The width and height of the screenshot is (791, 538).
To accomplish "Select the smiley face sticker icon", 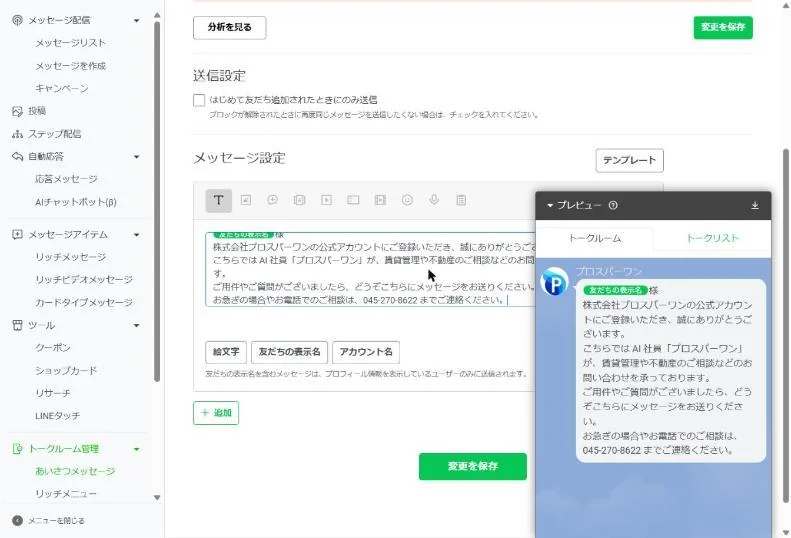I will pyautogui.click(x=407, y=200).
